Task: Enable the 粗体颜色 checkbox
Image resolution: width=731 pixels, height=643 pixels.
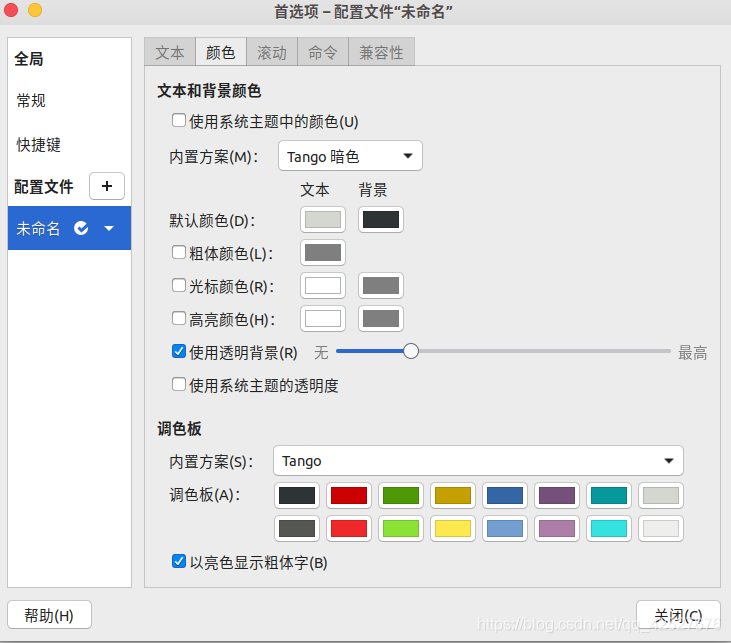Action: [179, 252]
